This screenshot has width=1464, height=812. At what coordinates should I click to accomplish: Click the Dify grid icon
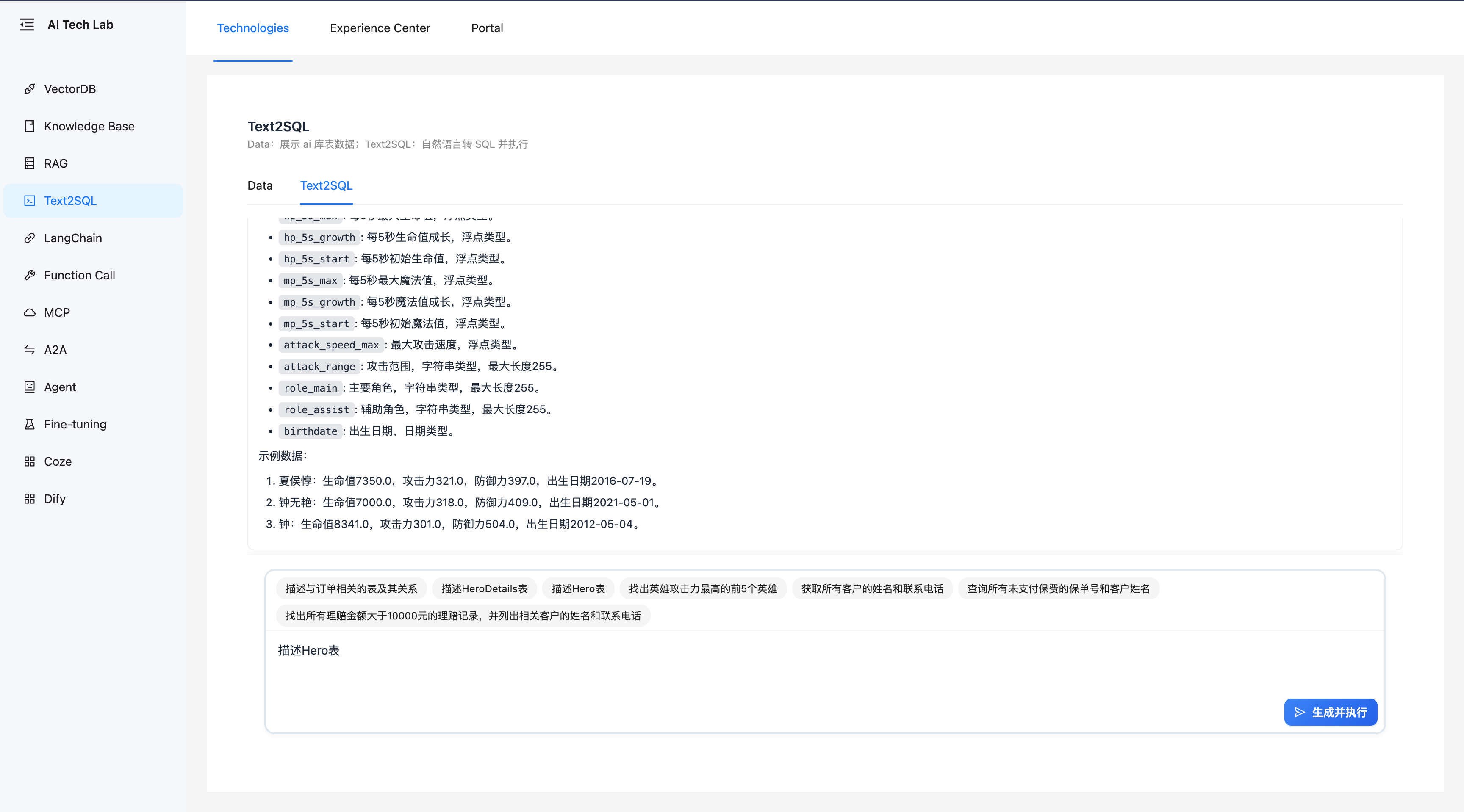(x=30, y=499)
